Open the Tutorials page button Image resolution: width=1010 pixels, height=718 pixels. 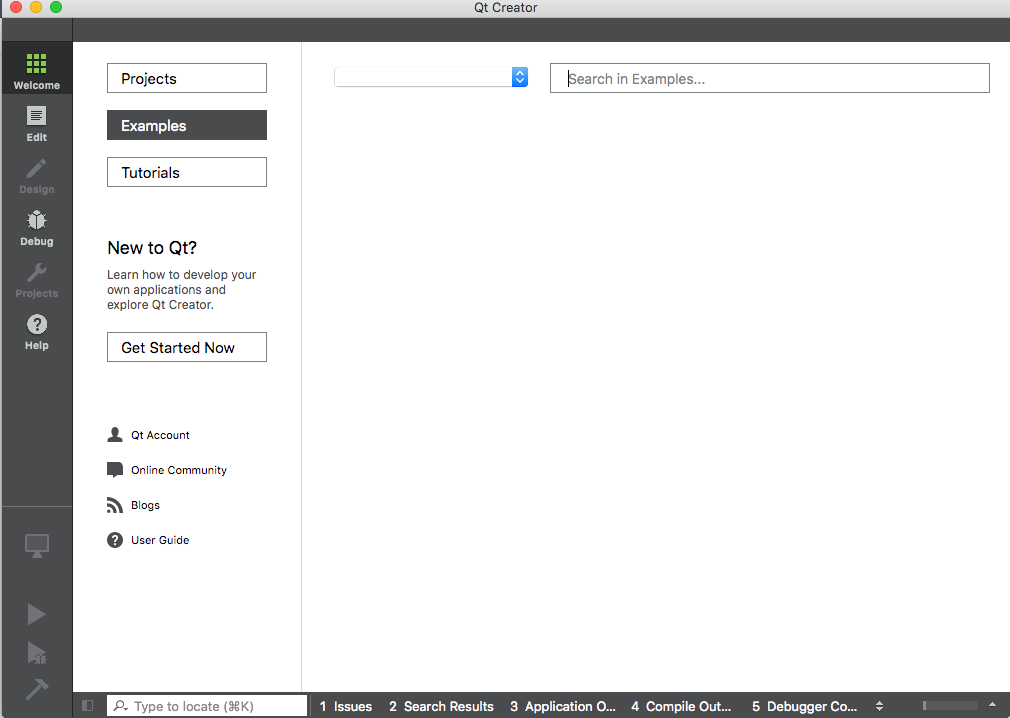coord(187,172)
